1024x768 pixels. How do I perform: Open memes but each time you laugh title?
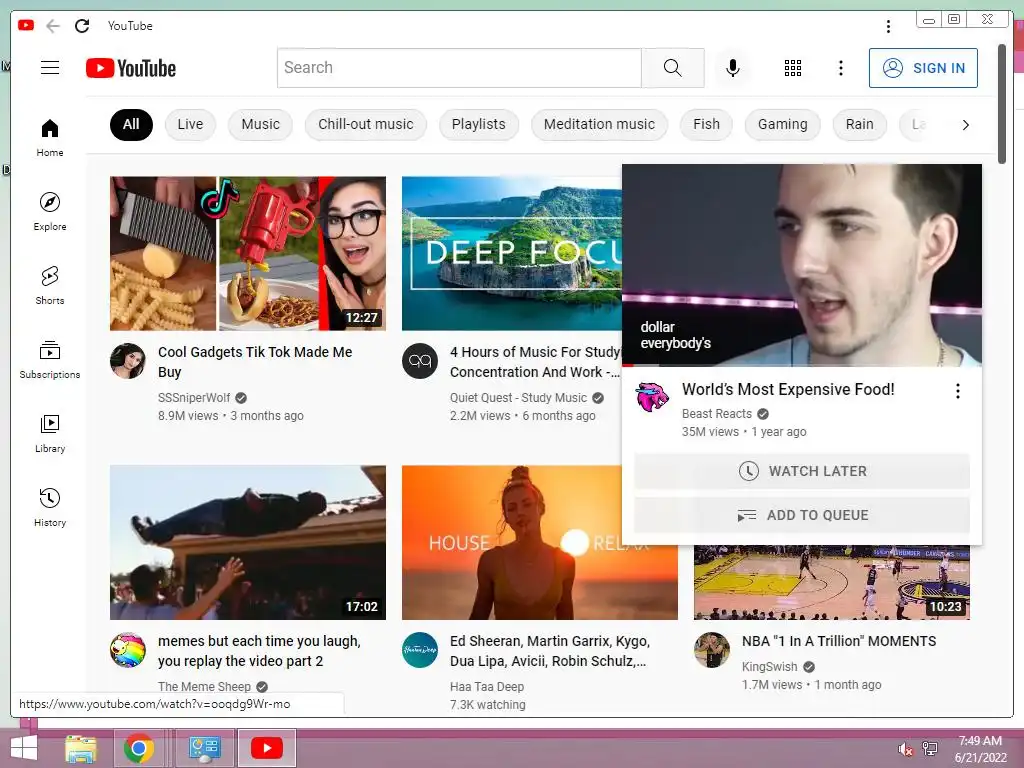[x=259, y=651]
